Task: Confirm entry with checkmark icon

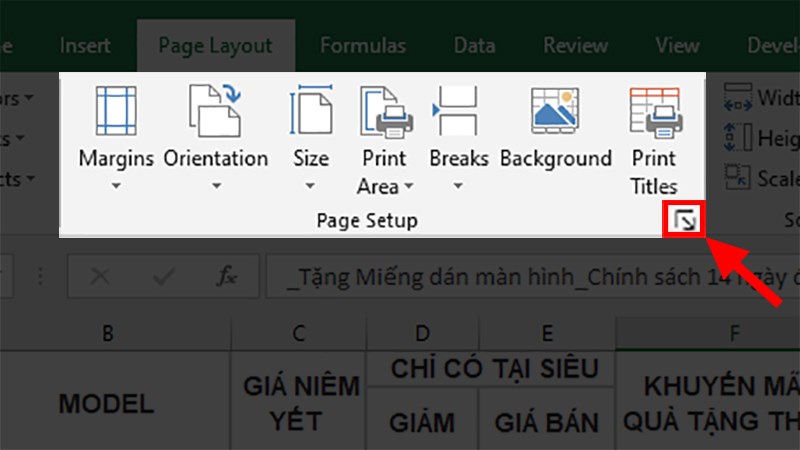Action: 164,277
